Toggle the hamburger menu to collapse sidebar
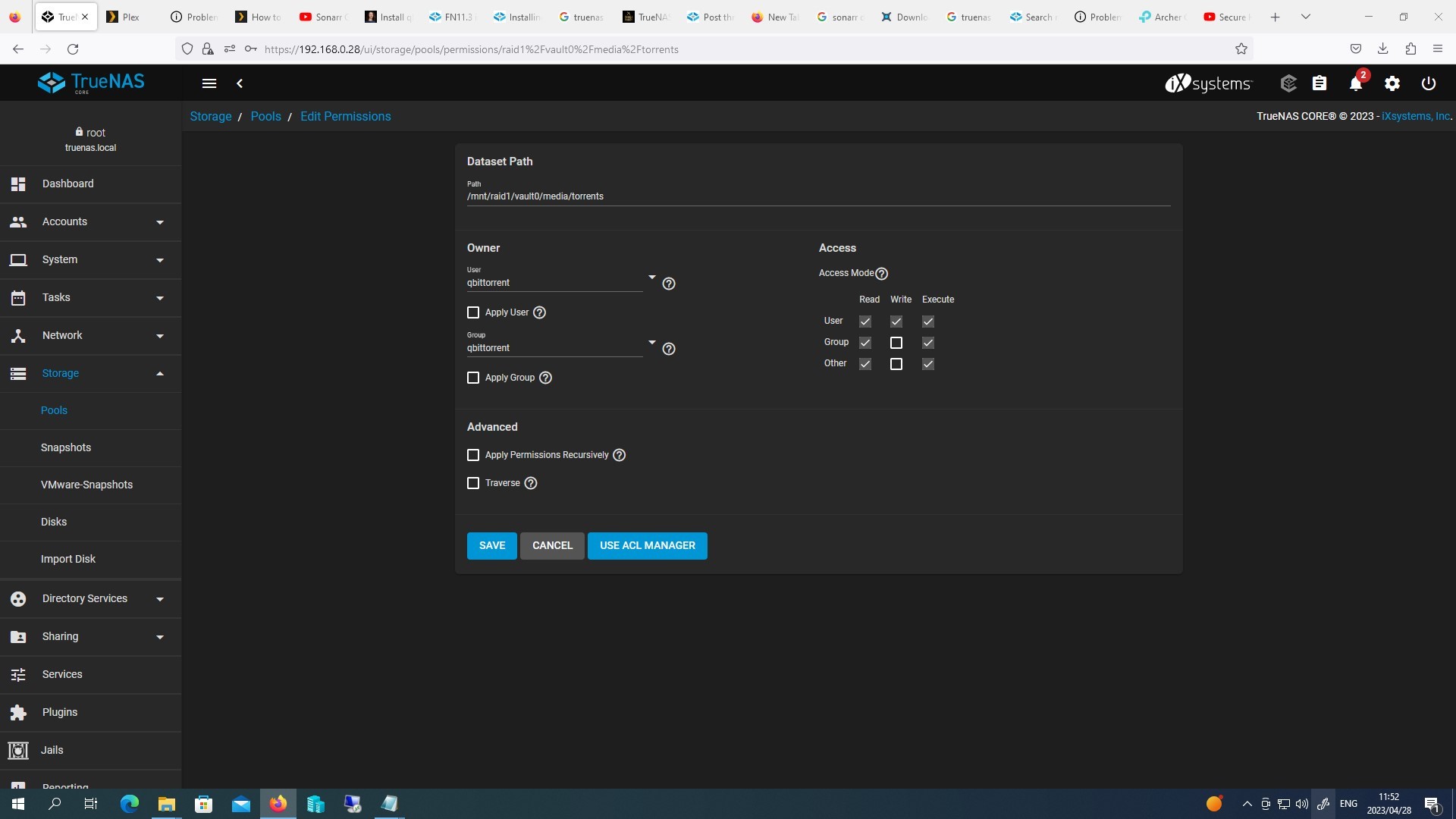1456x819 pixels. [x=209, y=83]
